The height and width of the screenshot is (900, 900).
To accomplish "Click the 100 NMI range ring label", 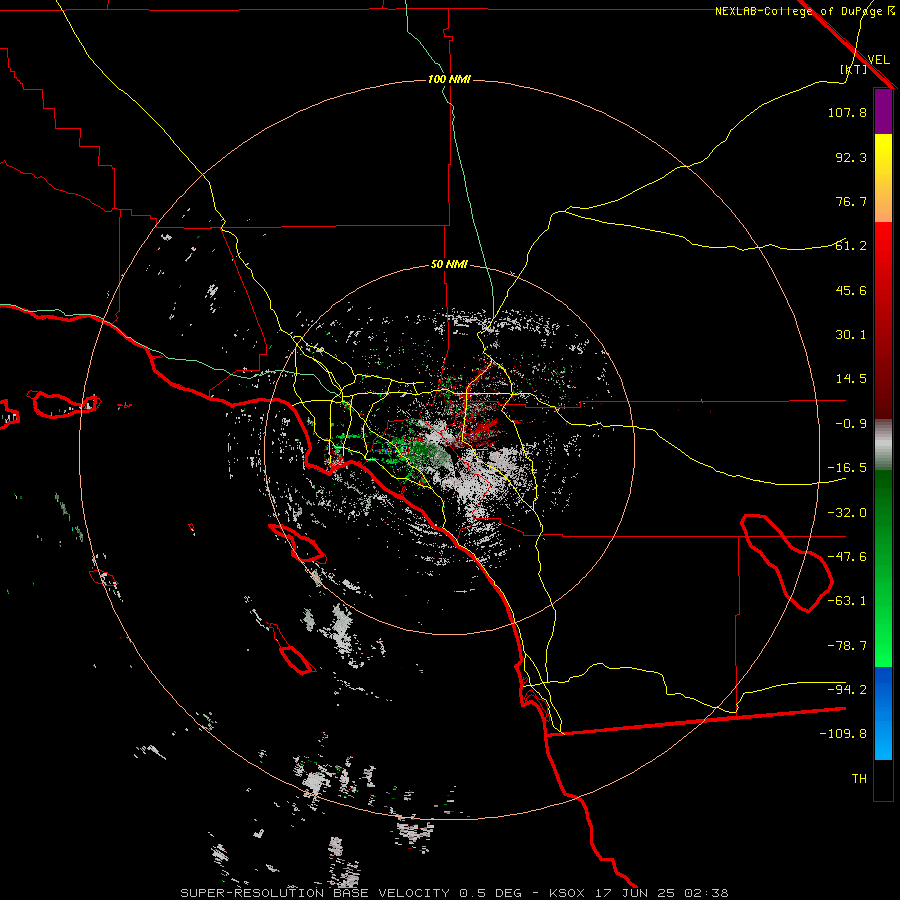I will click(x=449, y=79).
